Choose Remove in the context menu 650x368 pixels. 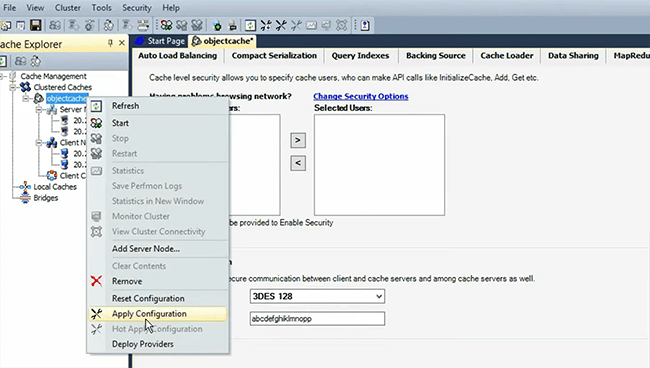[158, 281]
